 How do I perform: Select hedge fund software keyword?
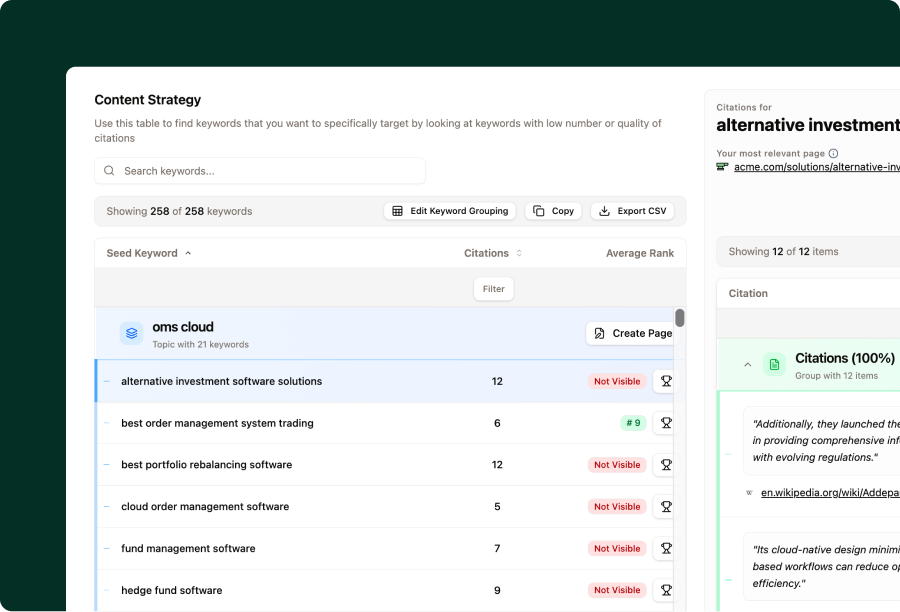(172, 590)
